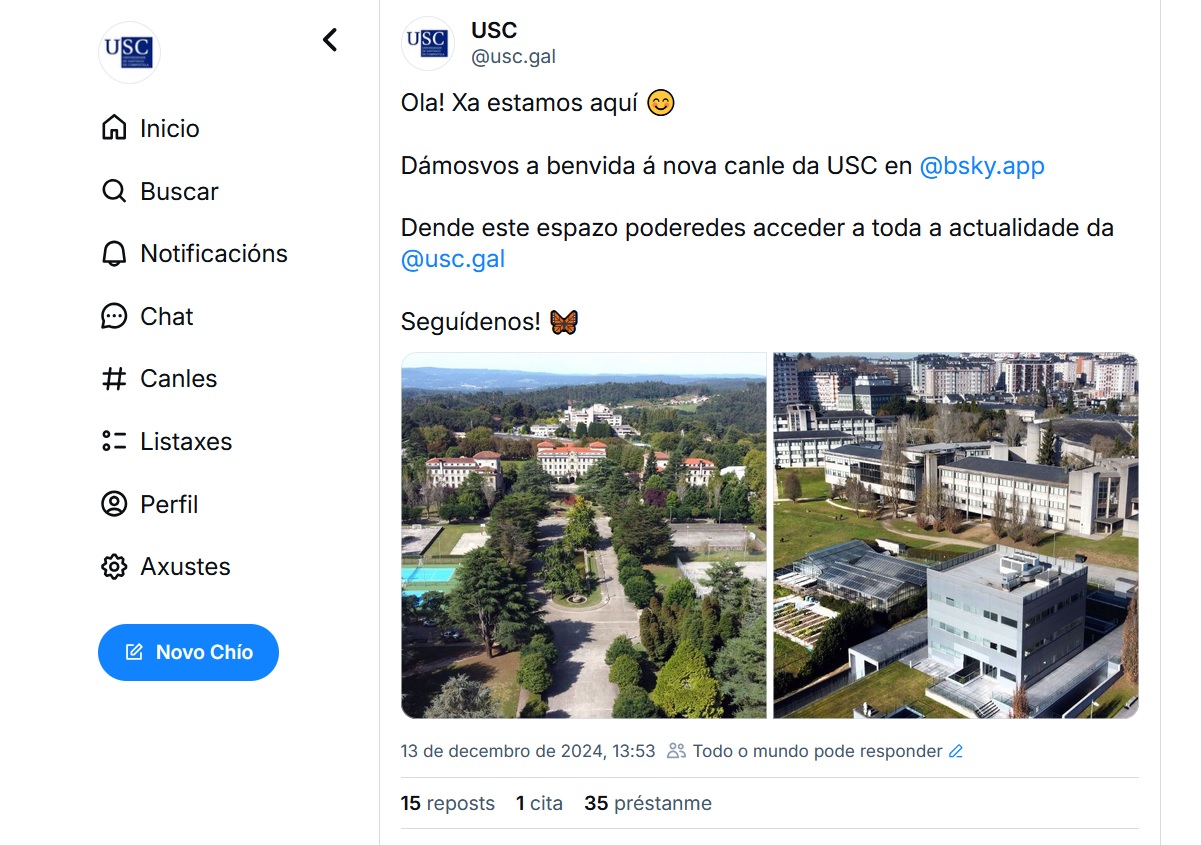Viewport: 1201px width, 845px height.
Task: Open the 1 cita quotes list
Action: (539, 803)
